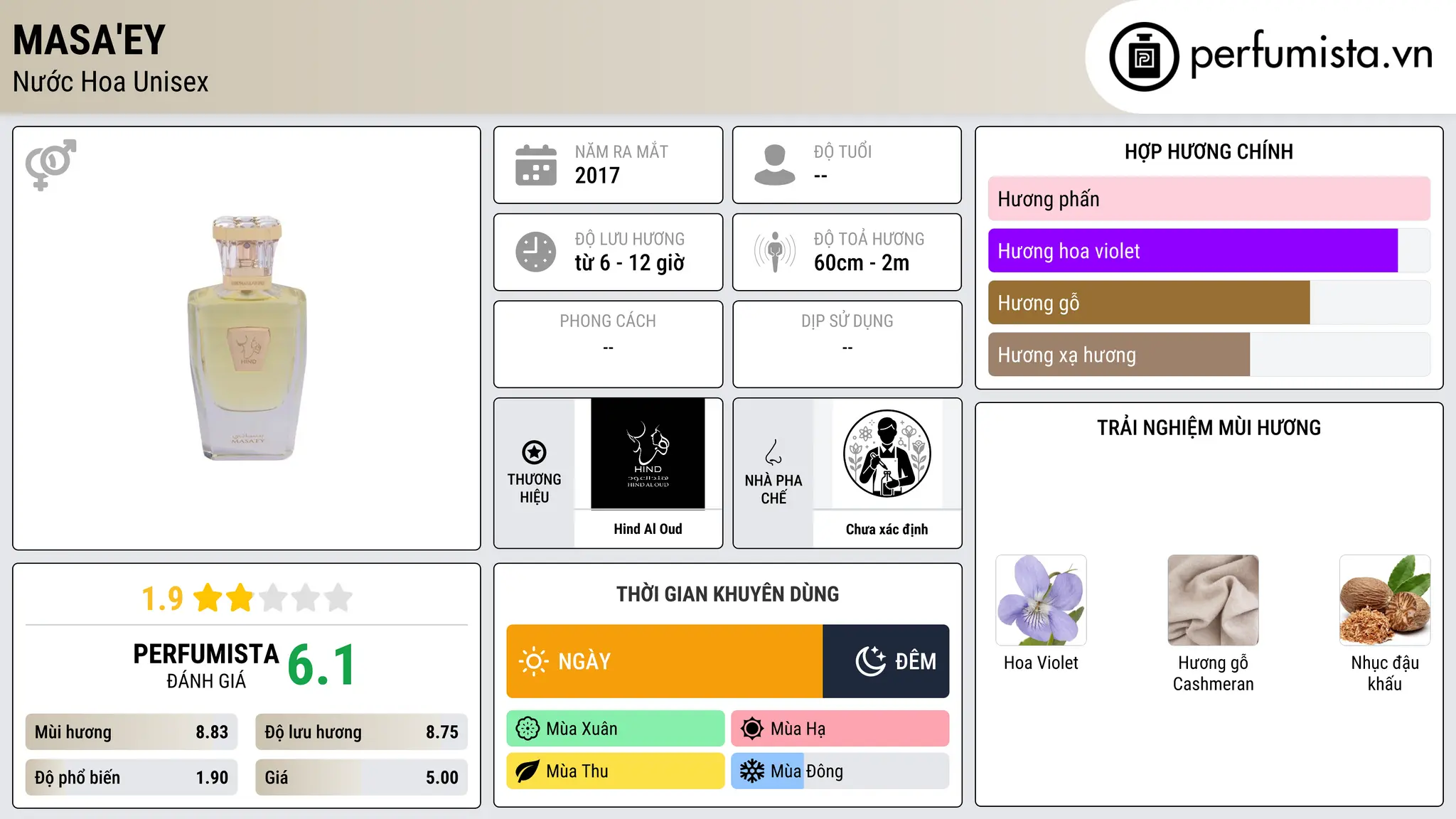Viewport: 1456px width, 819px height.
Task: Click the sun icon for Mùa Hạ
Action: (x=752, y=729)
